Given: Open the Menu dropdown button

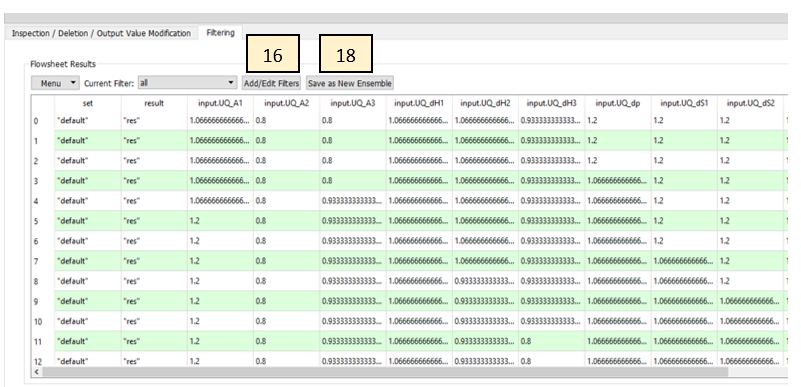Looking at the screenshot, I should pos(55,83).
